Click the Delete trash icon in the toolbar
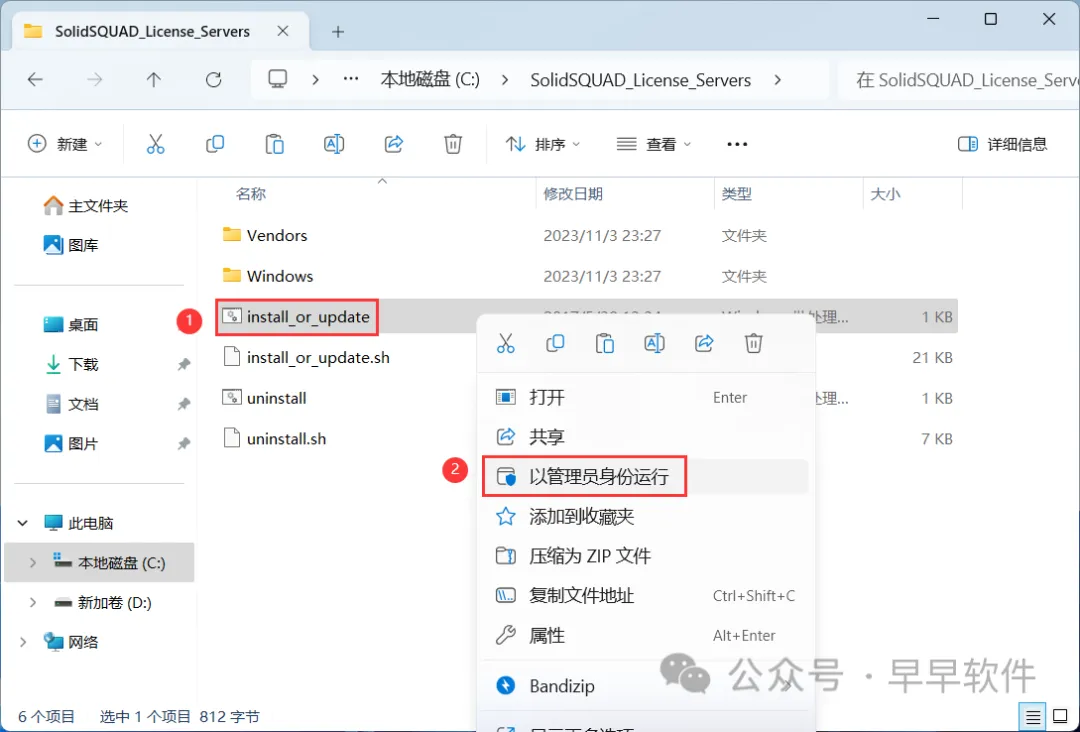 point(453,144)
